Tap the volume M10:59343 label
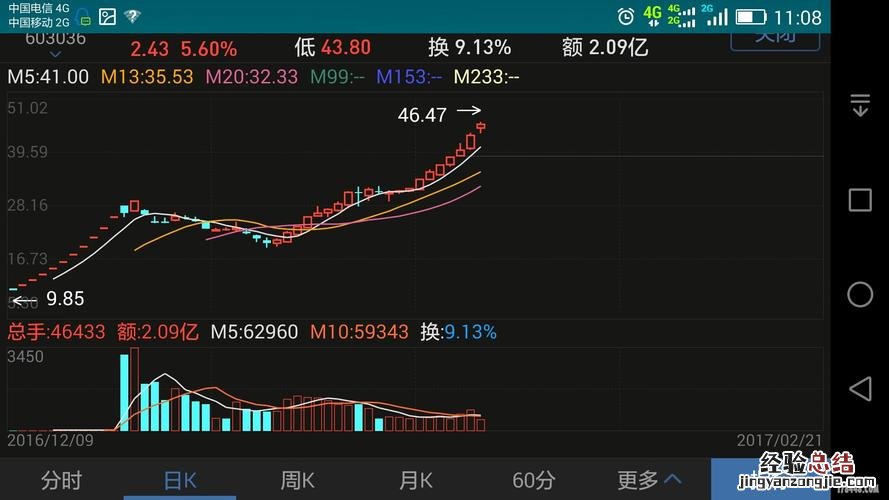The width and height of the screenshot is (889, 500). pos(359,332)
